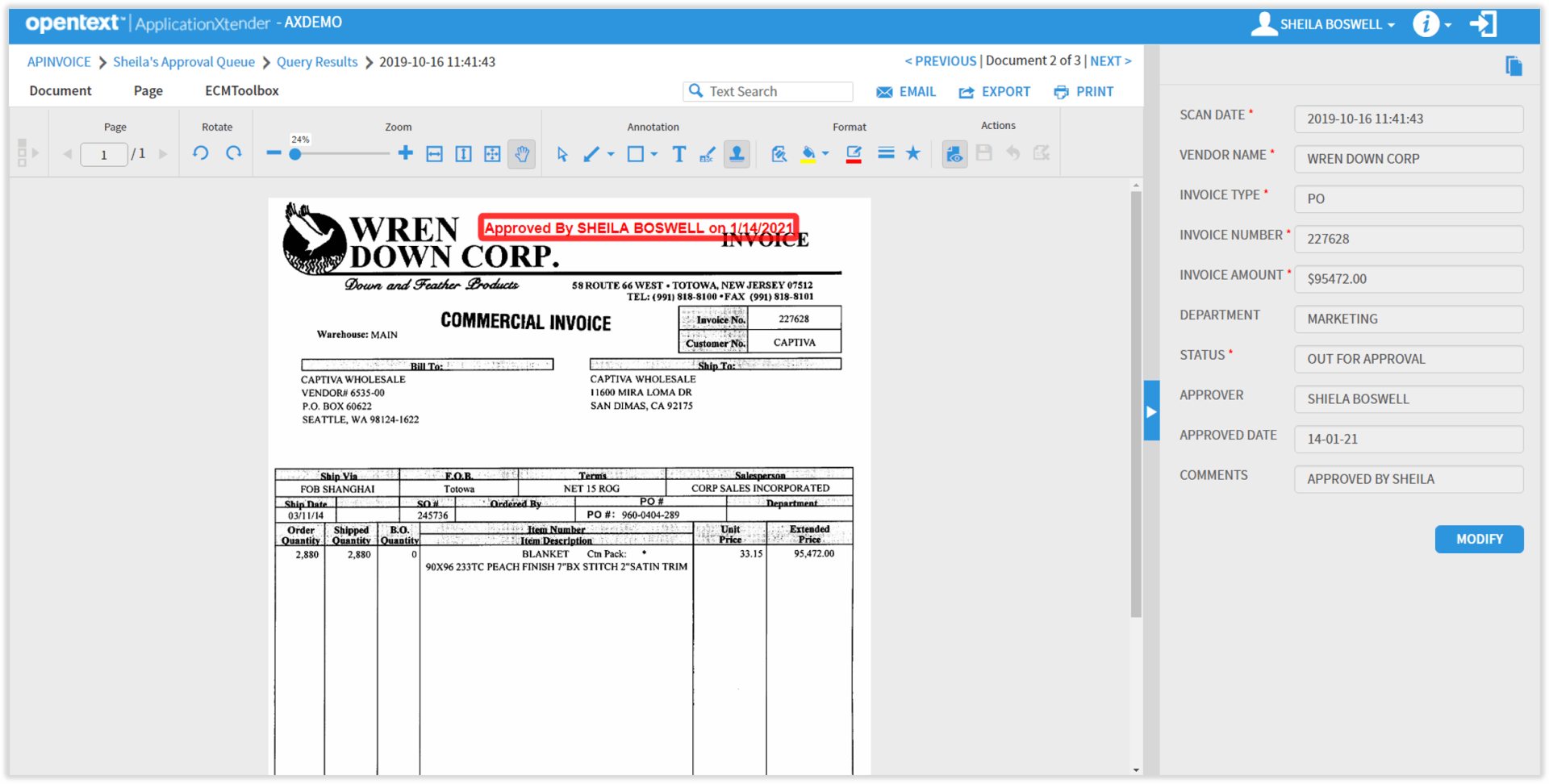This screenshot has height=784, width=1549.
Task: Select the line annotation tool
Action: (x=591, y=154)
